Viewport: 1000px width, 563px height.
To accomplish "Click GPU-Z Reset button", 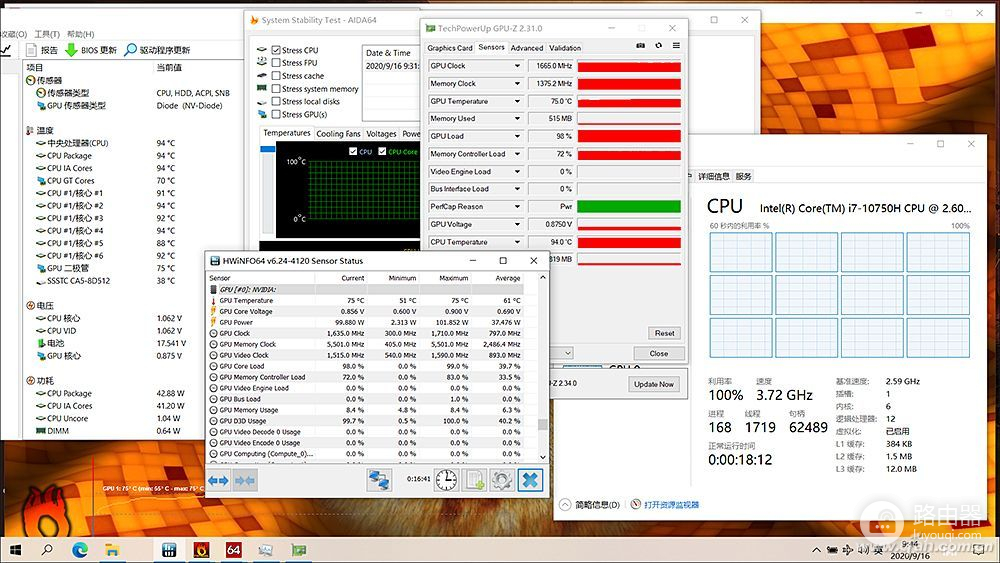I will (665, 333).
